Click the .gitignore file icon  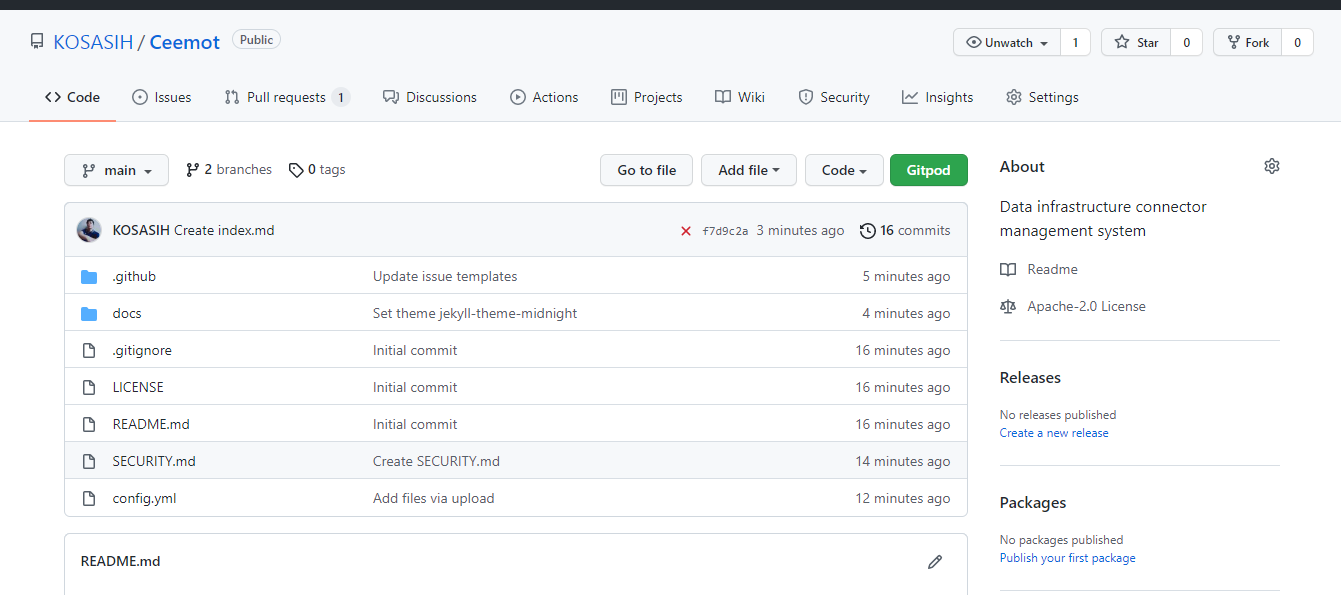pyautogui.click(x=89, y=350)
